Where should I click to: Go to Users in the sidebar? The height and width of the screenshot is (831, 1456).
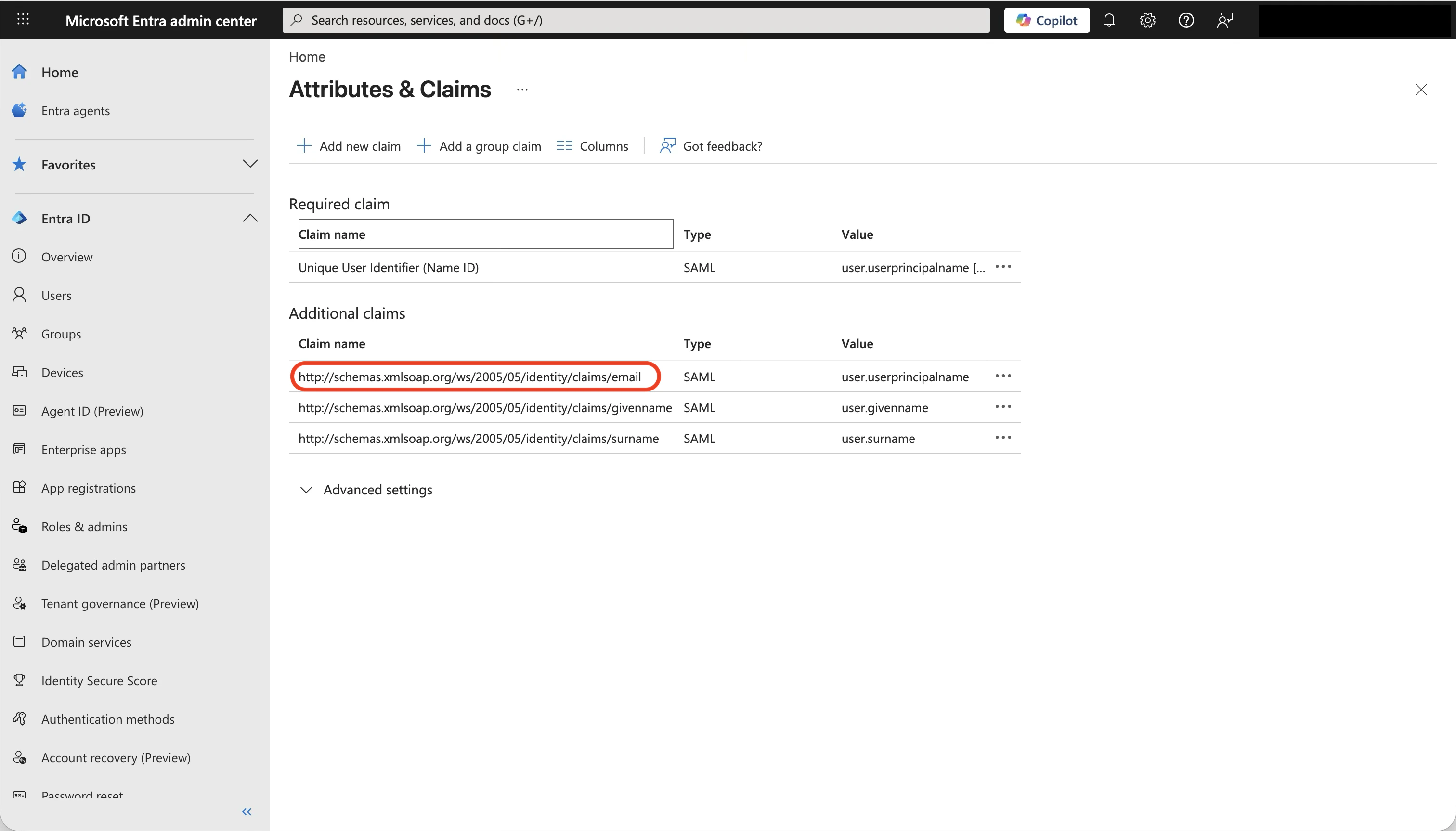point(56,296)
